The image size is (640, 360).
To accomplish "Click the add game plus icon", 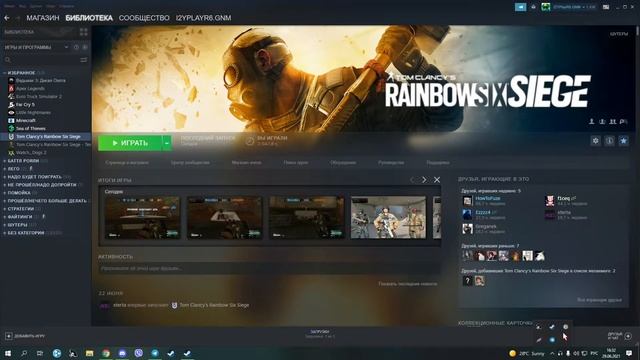I will click(9, 336).
